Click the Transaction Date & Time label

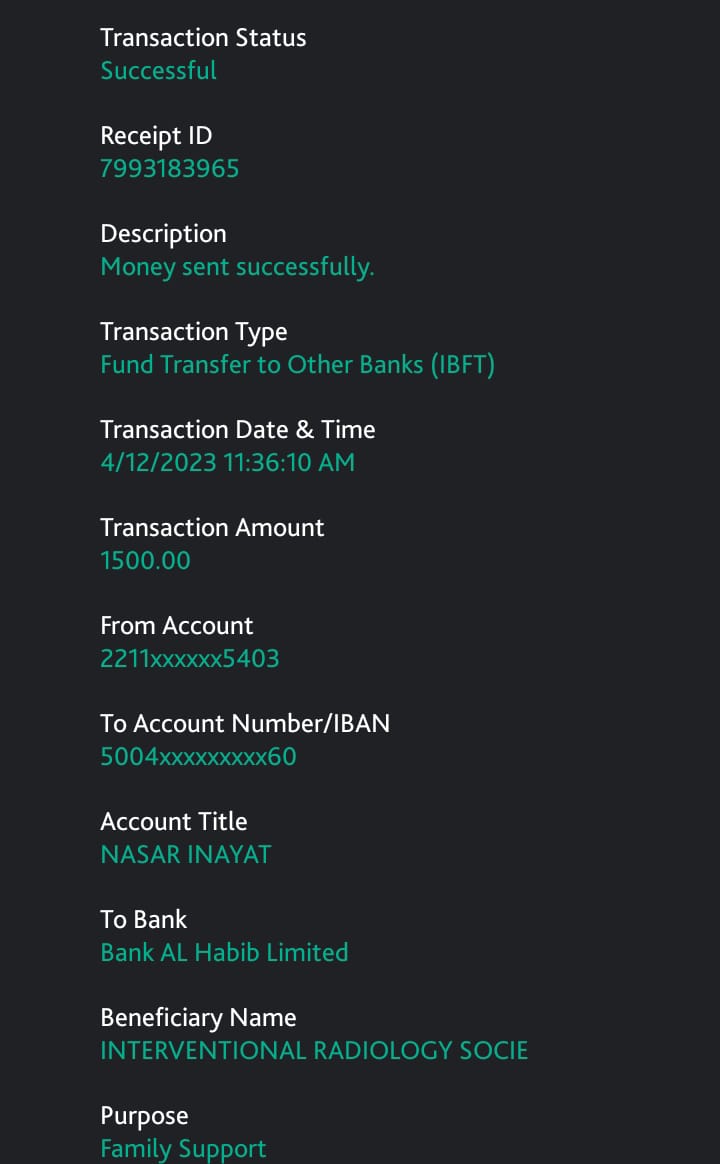tap(237, 430)
